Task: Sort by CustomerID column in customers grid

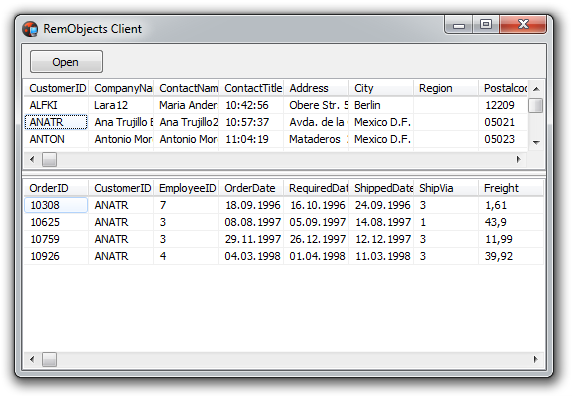Action: pos(56,88)
